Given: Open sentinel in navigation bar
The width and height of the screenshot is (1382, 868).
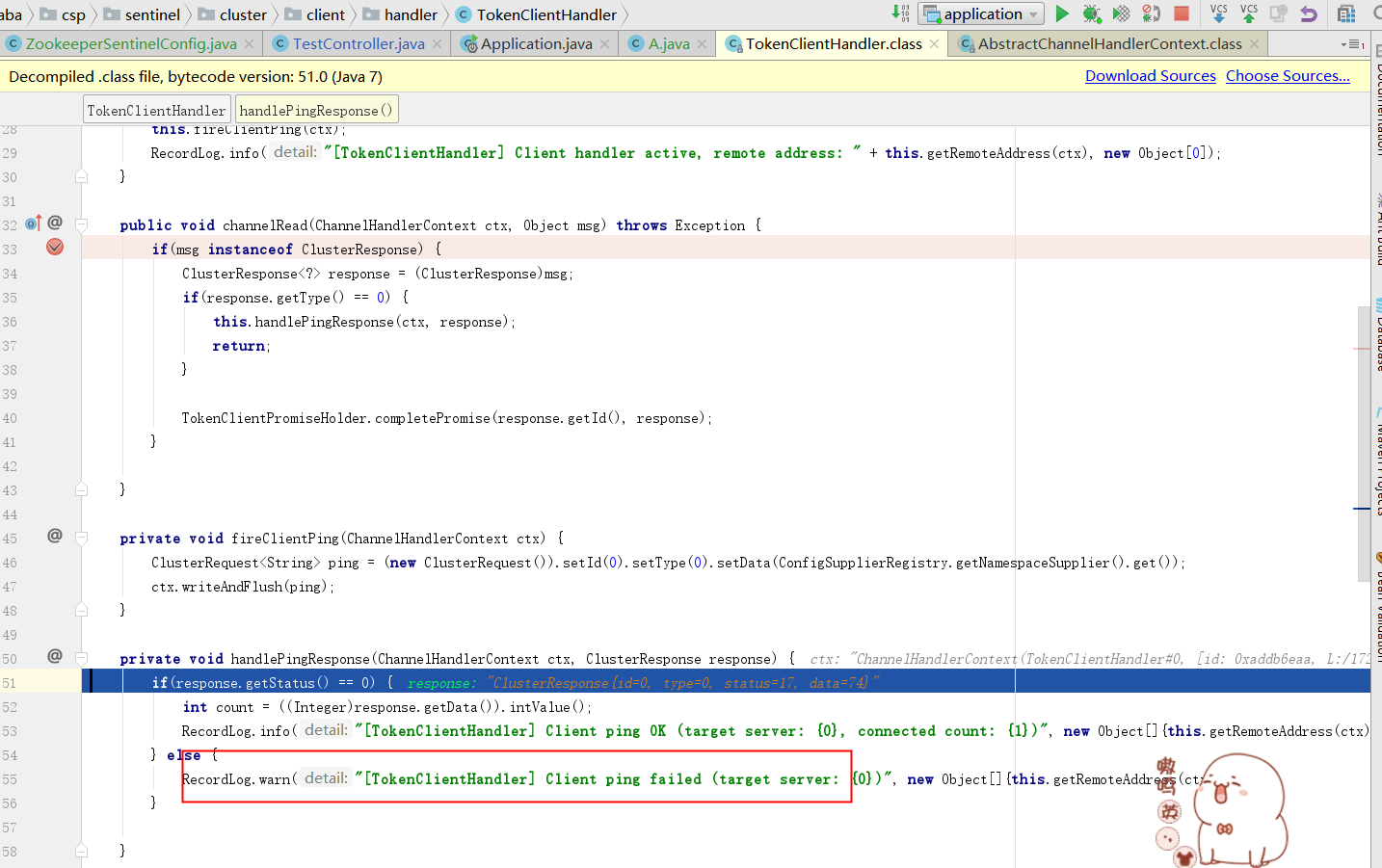Looking at the screenshot, I should click(143, 14).
